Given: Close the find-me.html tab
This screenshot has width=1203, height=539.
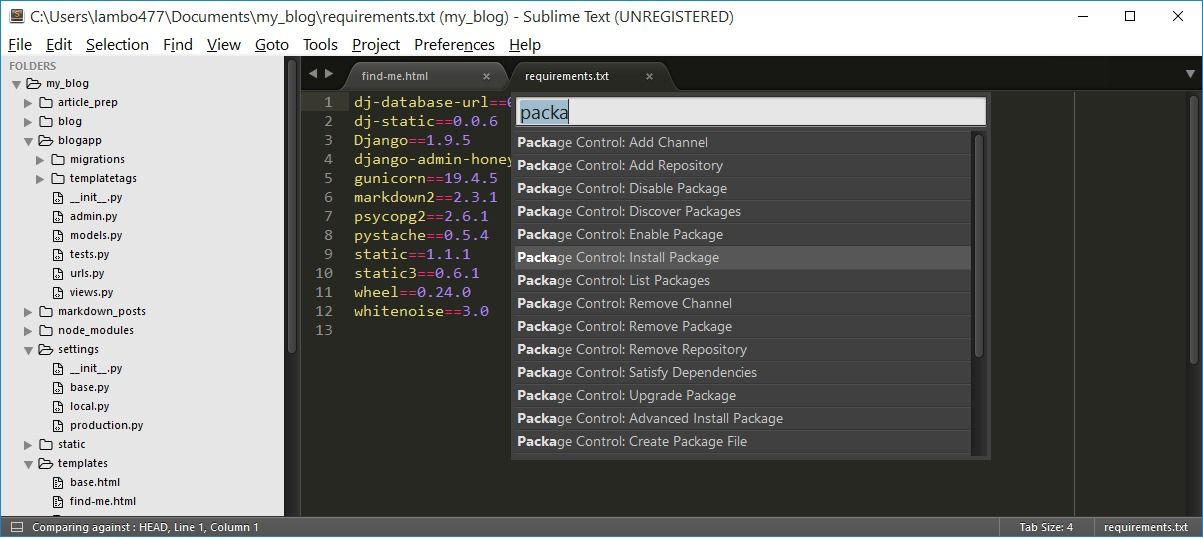Looking at the screenshot, I should coord(487,76).
